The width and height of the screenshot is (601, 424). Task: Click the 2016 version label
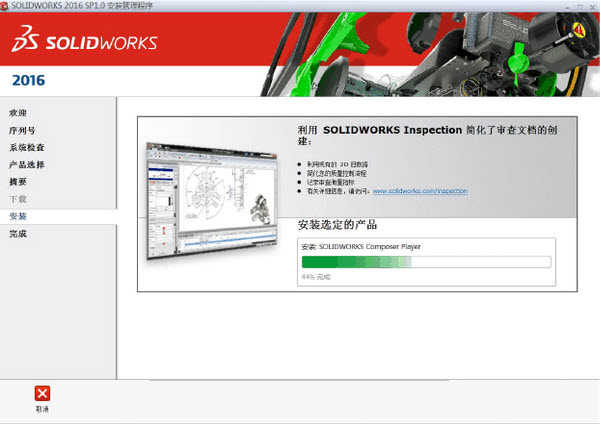click(29, 81)
